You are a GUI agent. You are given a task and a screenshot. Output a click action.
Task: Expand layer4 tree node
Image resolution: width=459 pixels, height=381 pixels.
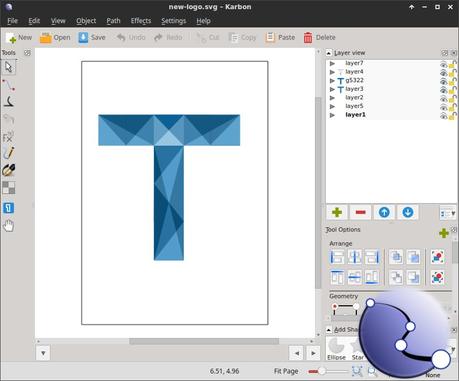(332, 72)
